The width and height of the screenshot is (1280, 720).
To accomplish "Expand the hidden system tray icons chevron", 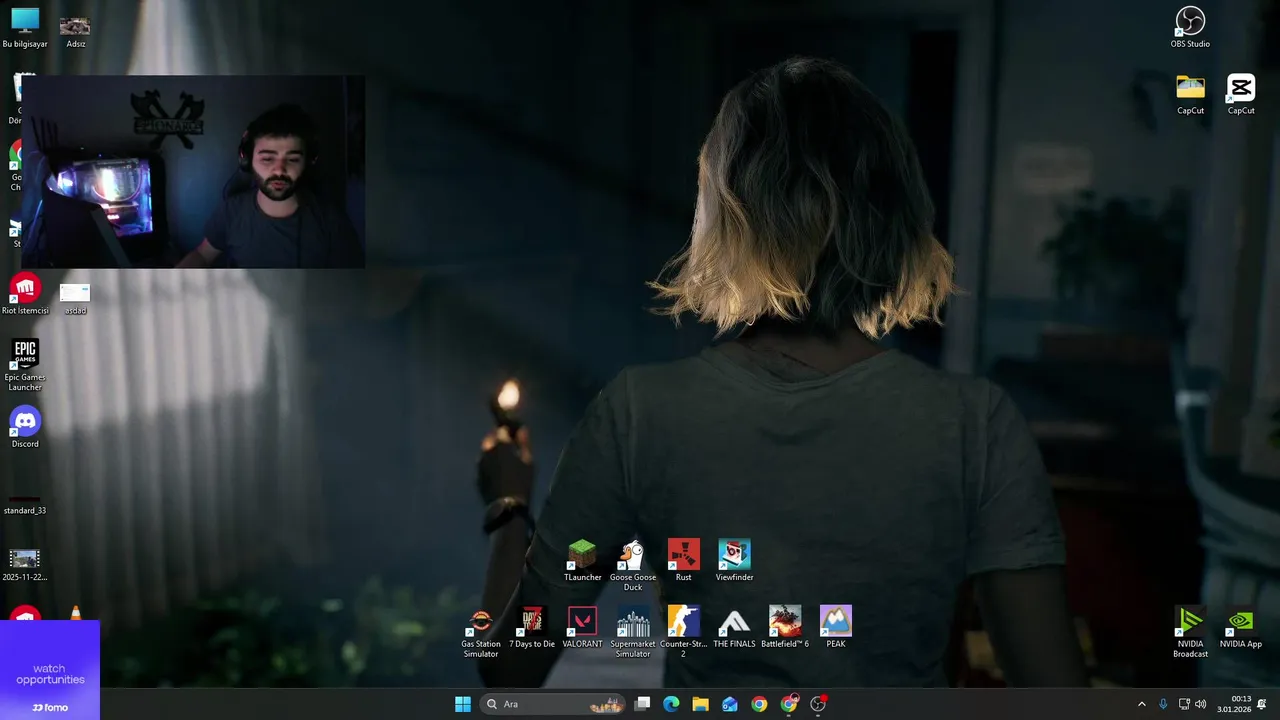I will 1142,704.
